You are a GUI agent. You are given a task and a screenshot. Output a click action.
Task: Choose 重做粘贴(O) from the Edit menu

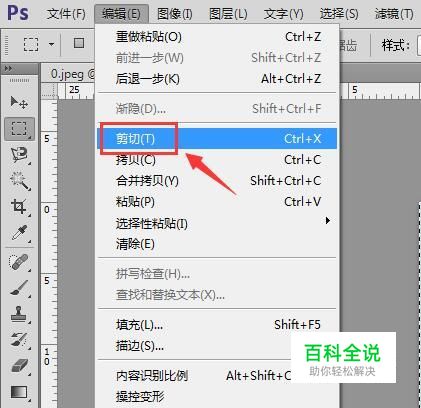217,37
